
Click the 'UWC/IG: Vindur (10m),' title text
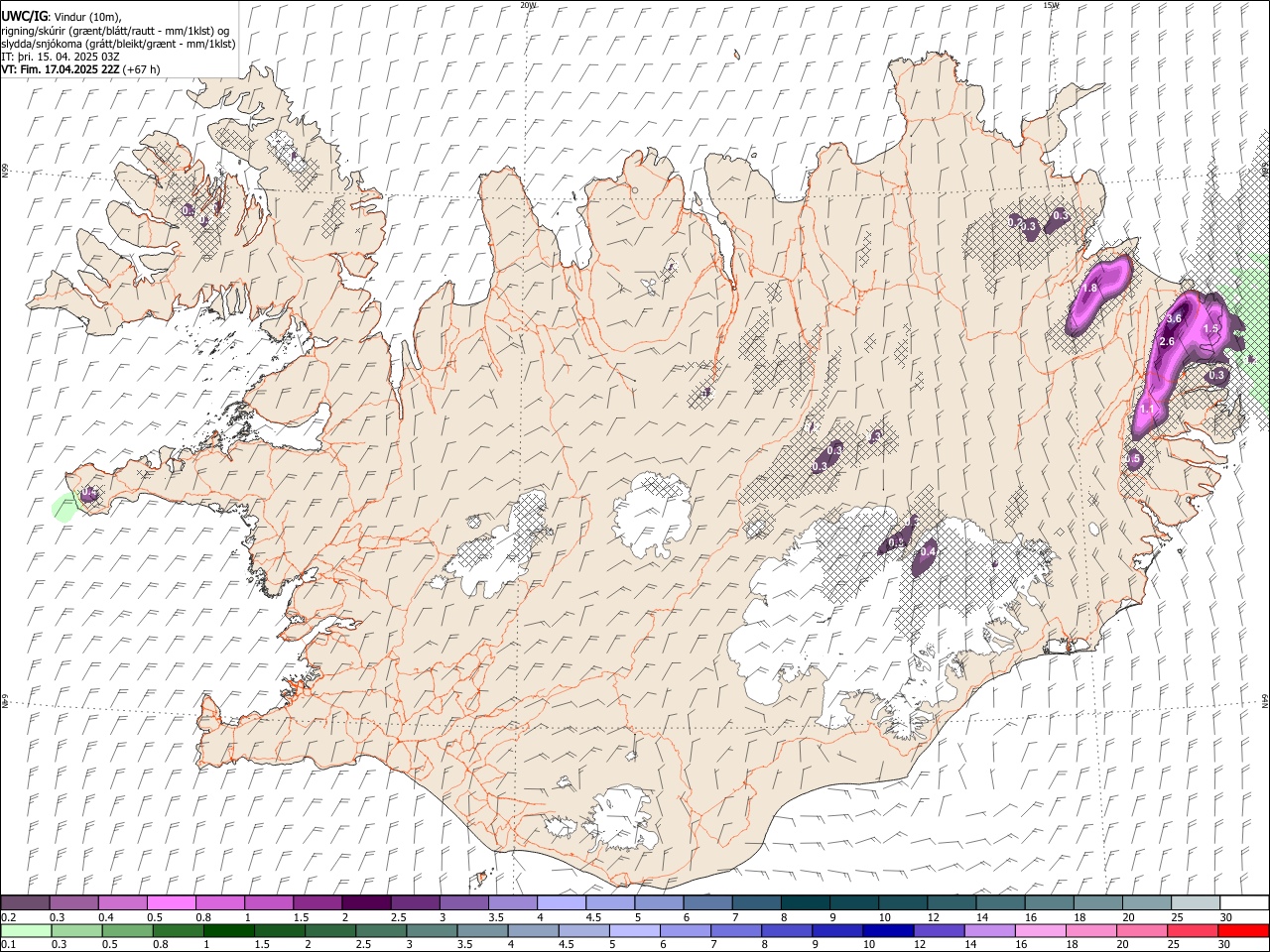[x=62, y=17]
